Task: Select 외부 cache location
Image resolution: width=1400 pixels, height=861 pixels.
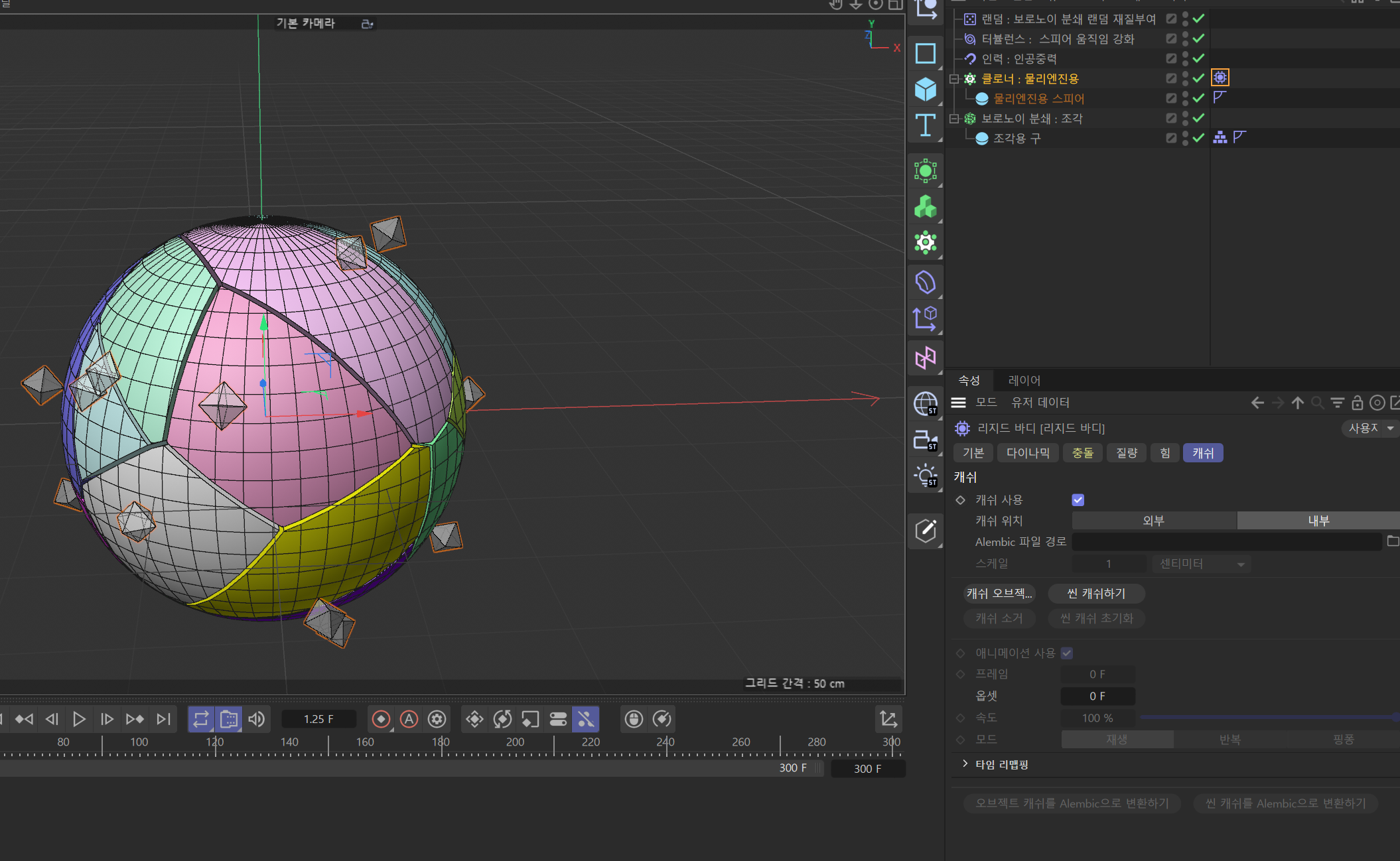Action: (x=1154, y=521)
